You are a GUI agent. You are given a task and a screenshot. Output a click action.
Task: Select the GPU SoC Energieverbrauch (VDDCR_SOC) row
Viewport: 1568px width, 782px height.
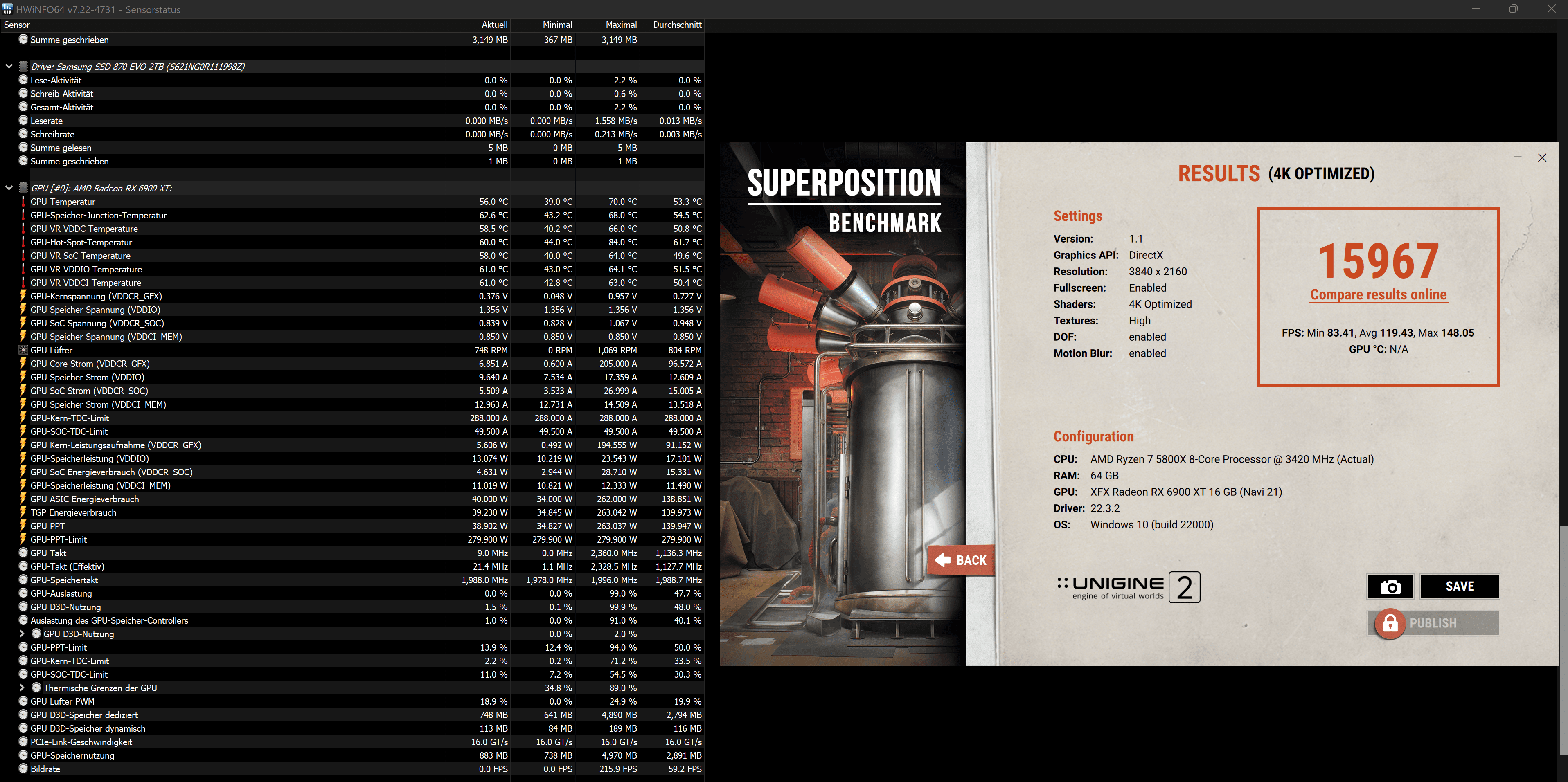pos(352,472)
